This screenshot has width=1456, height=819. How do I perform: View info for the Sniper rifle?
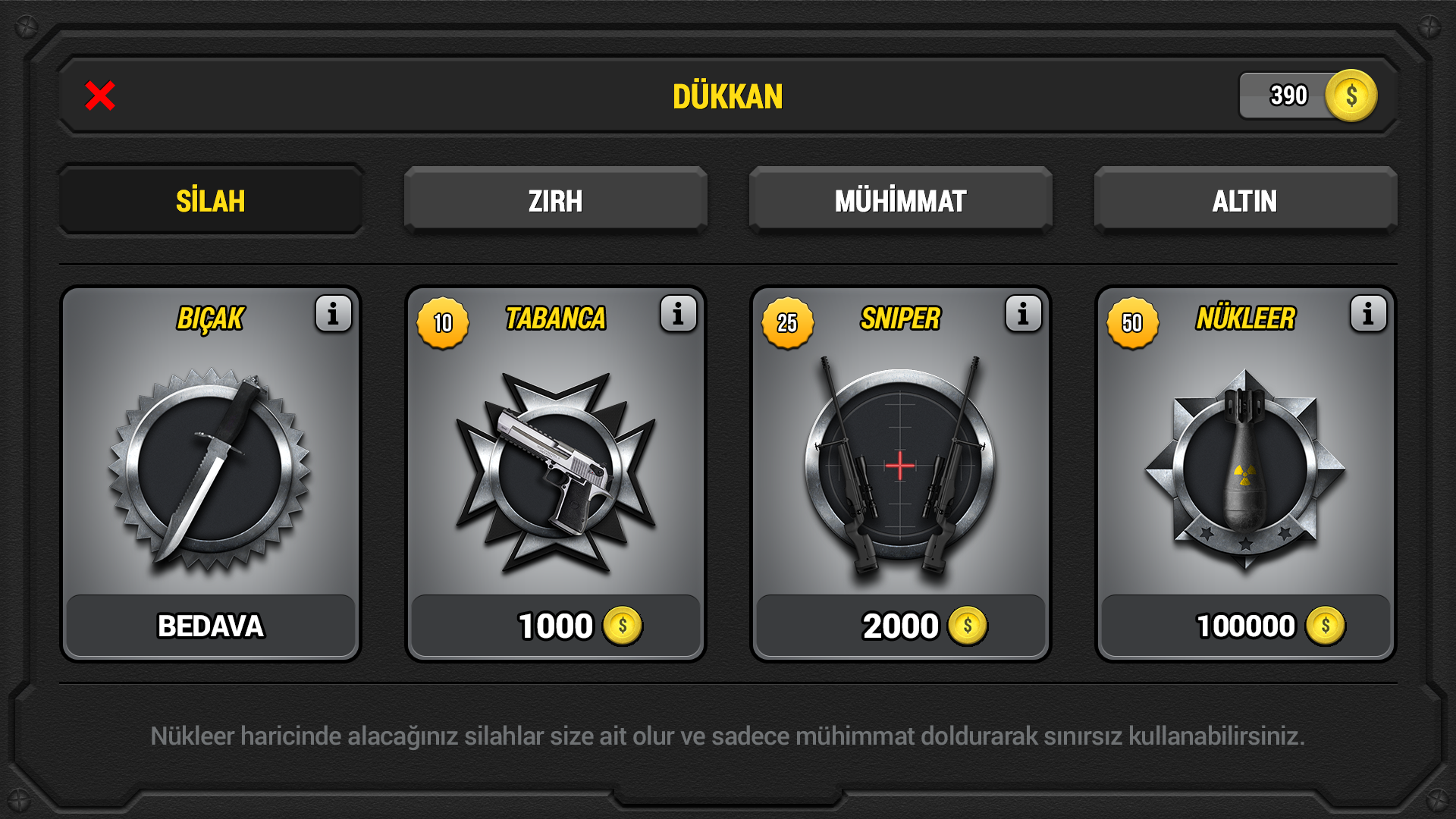(x=1024, y=314)
